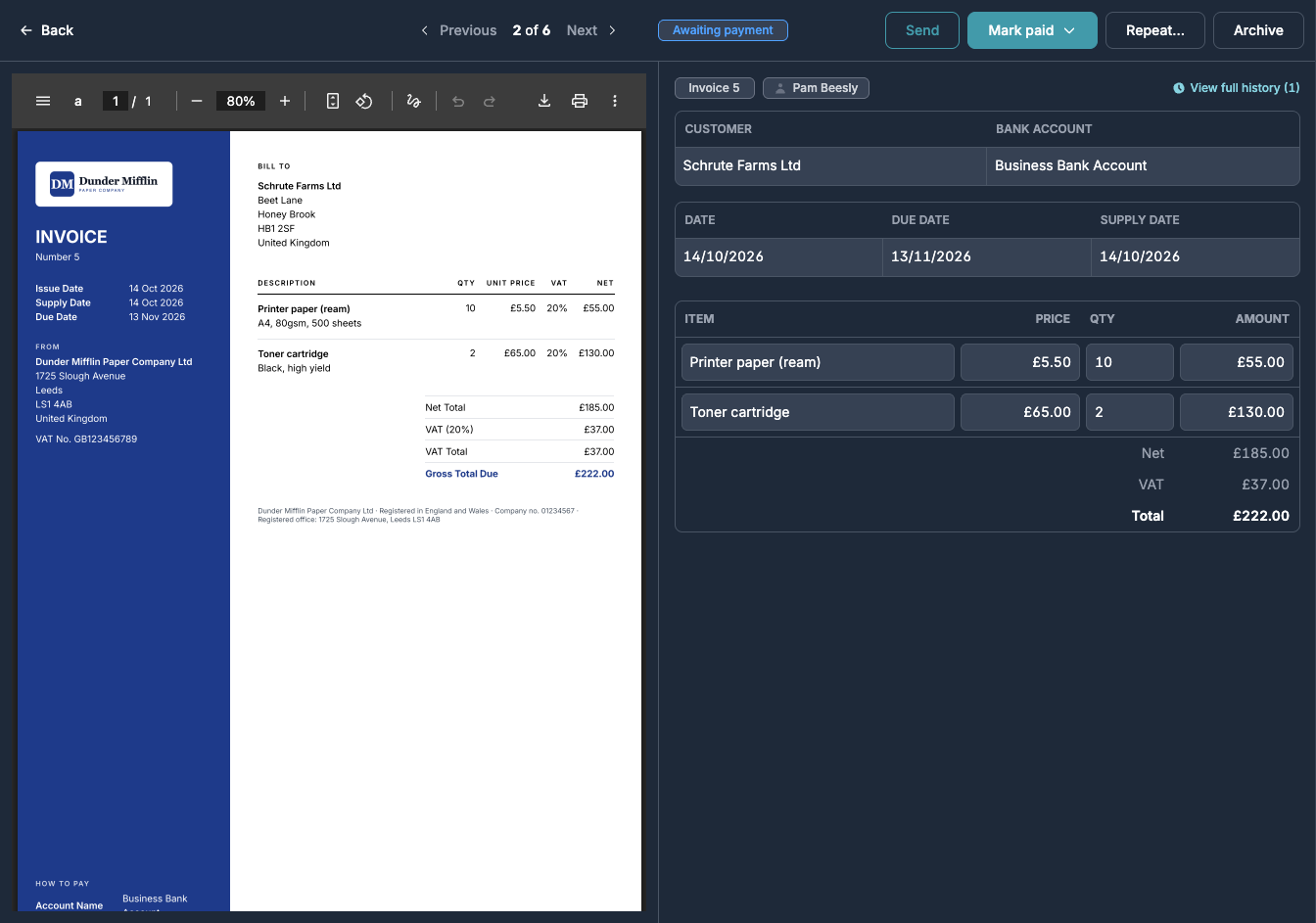Rotate the PDF with the rotate icon

[x=364, y=101]
